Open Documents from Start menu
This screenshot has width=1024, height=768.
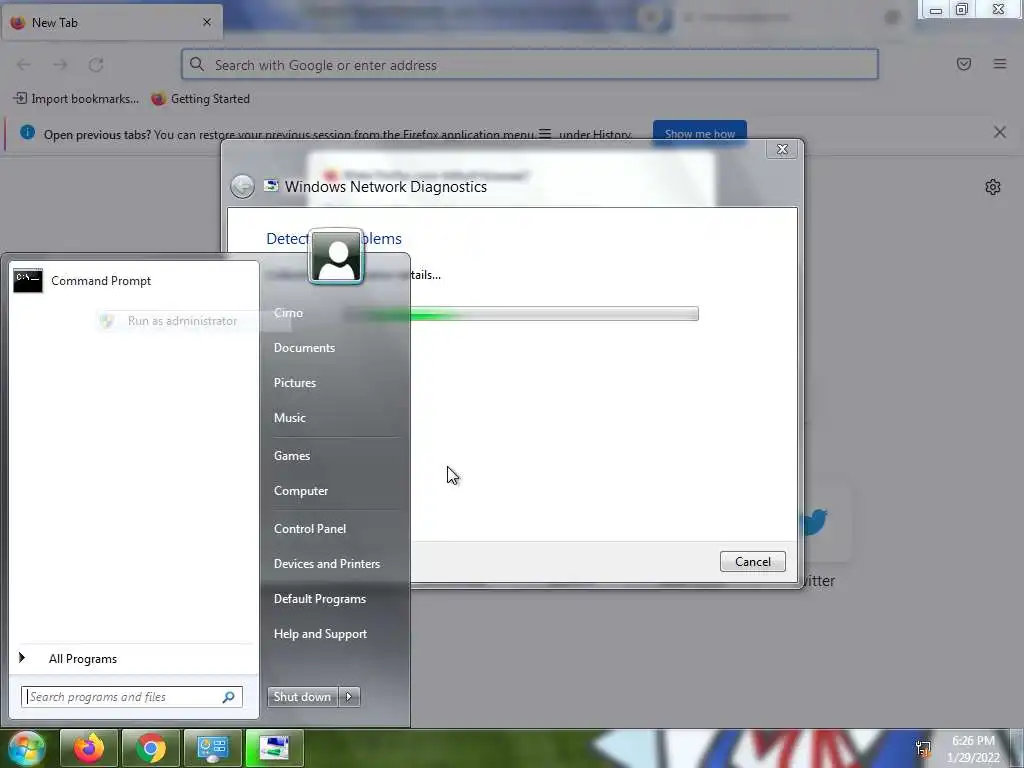(x=304, y=347)
